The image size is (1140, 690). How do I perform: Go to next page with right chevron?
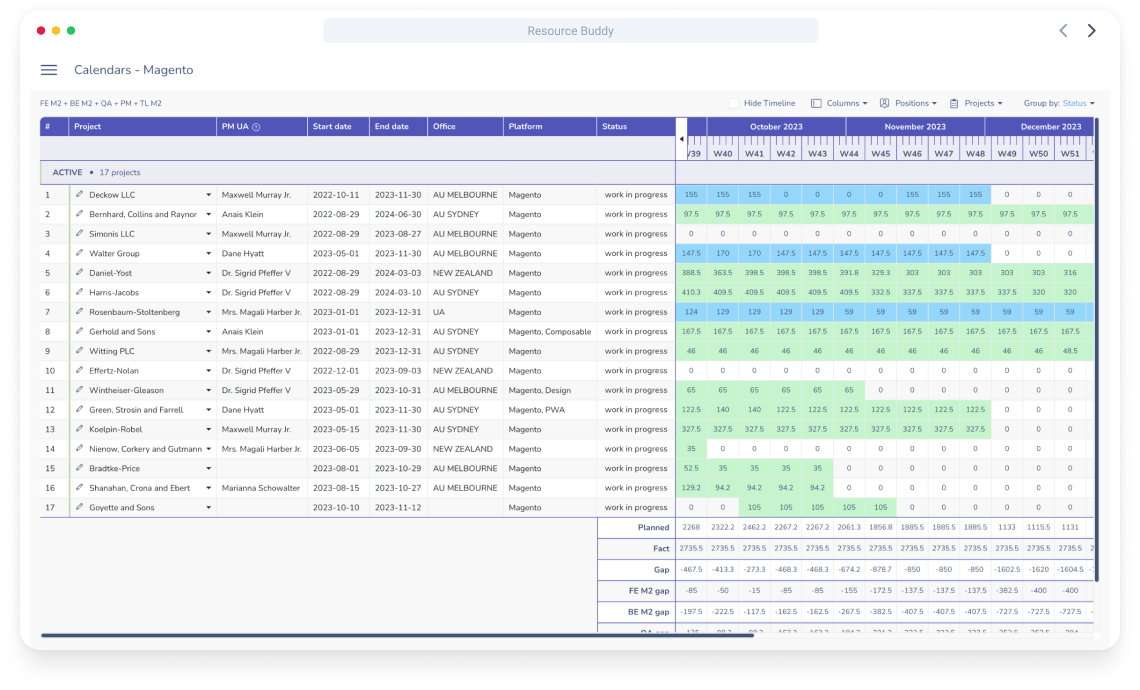[x=1091, y=31]
